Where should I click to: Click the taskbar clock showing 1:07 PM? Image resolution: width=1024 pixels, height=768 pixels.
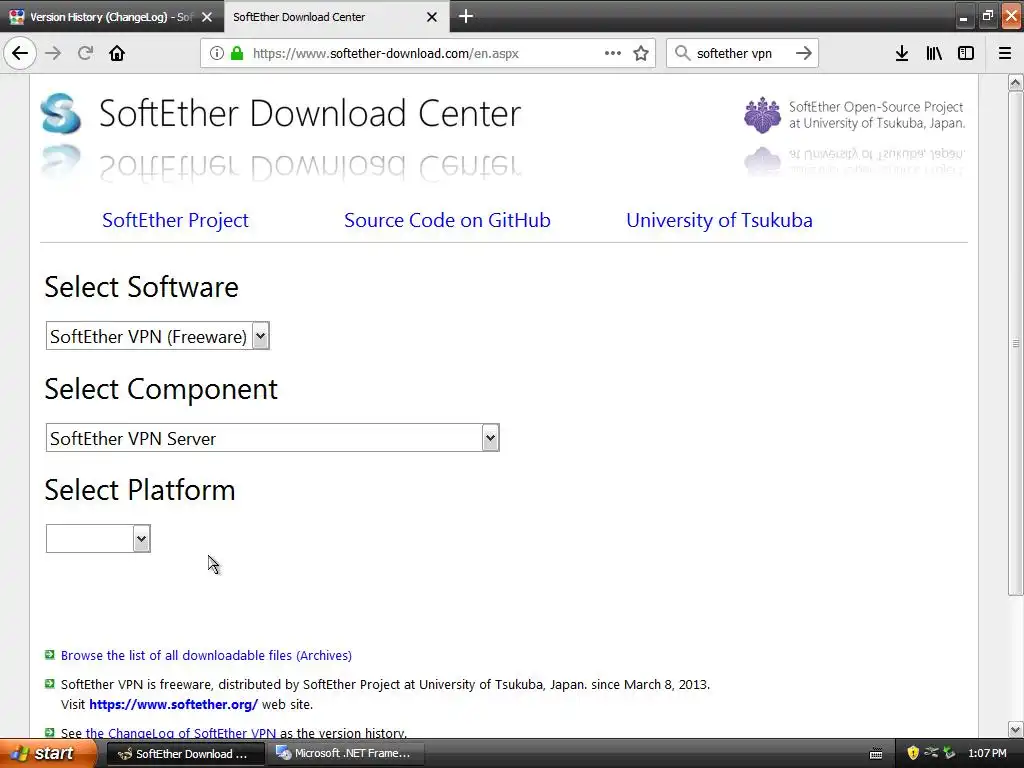click(x=987, y=753)
